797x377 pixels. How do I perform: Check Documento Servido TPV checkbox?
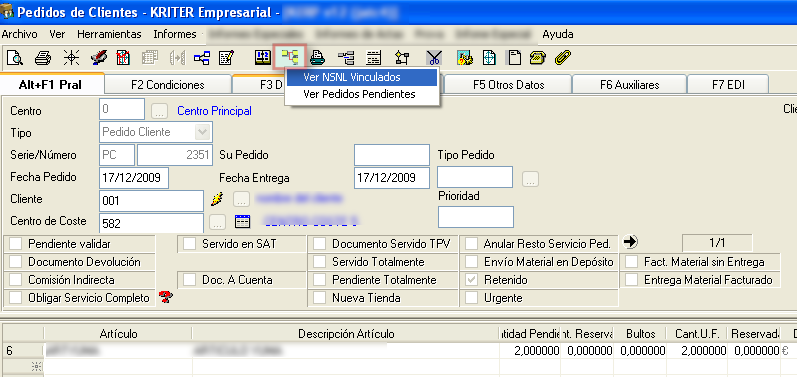pyautogui.click(x=319, y=244)
